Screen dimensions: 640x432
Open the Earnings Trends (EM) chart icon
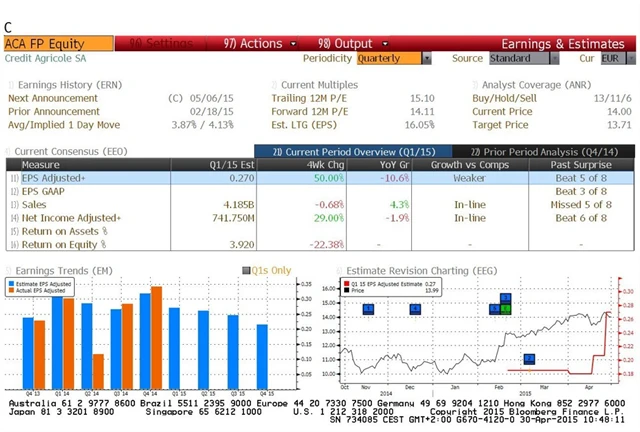coord(10,270)
